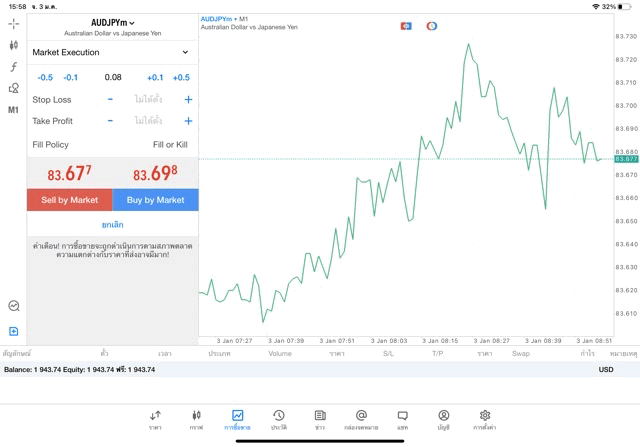
Task: Decrease volume by -0.5
Action: click(x=45, y=78)
